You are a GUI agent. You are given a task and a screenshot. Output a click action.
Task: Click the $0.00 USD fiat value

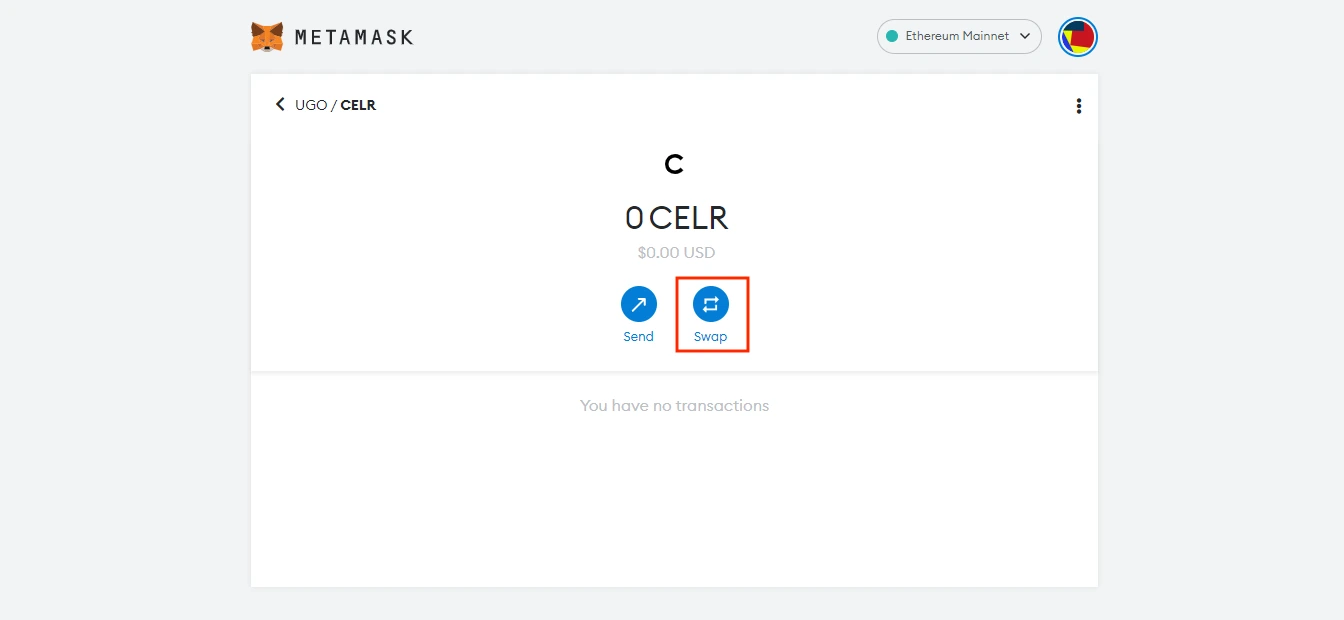point(676,253)
